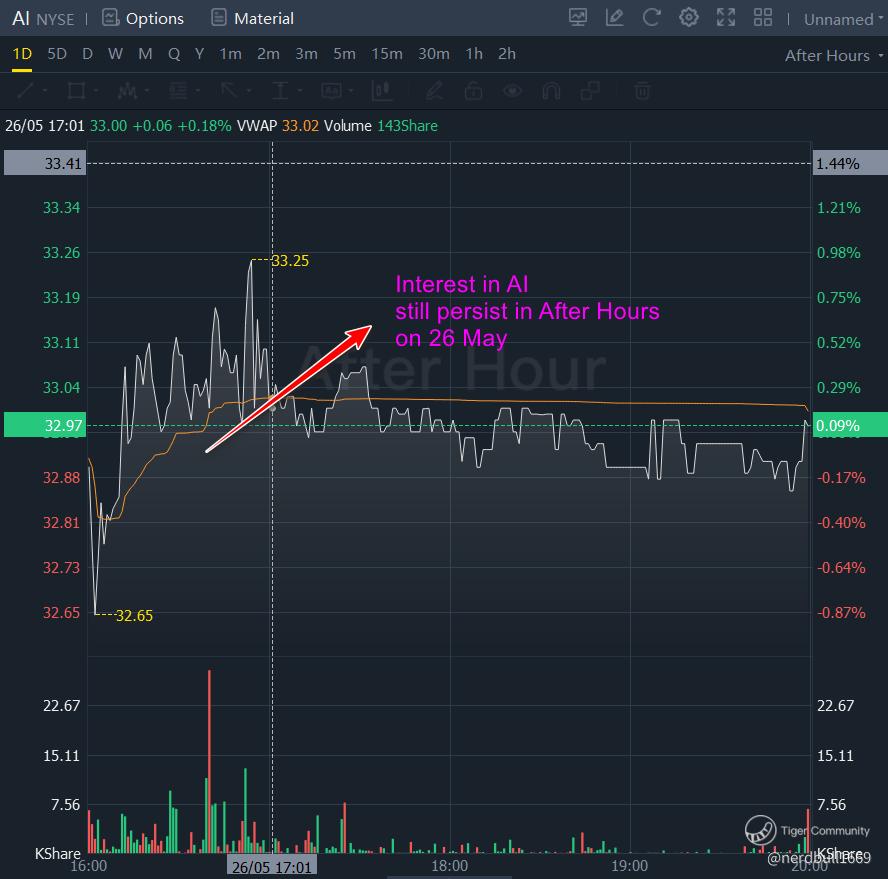The image size is (888, 879).
Task: Expand the measure tool dropdown arrow
Action: tap(300, 91)
